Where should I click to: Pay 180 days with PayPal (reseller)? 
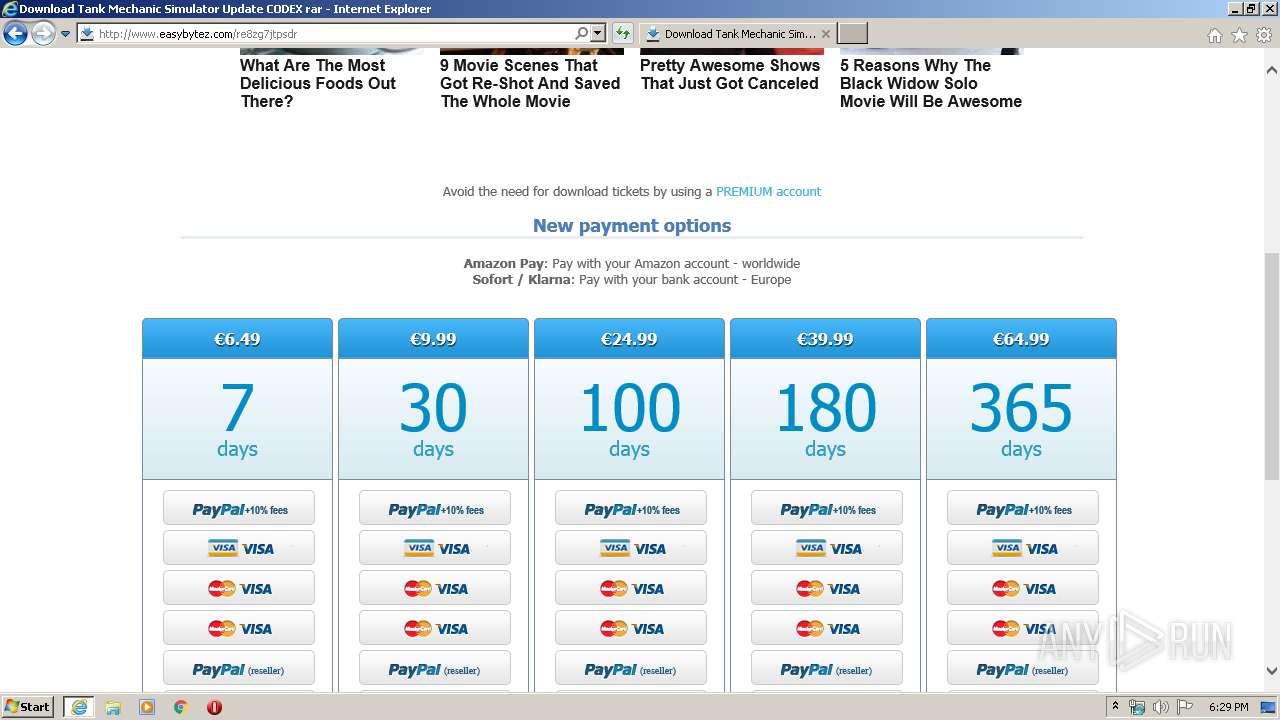[x=827, y=669]
